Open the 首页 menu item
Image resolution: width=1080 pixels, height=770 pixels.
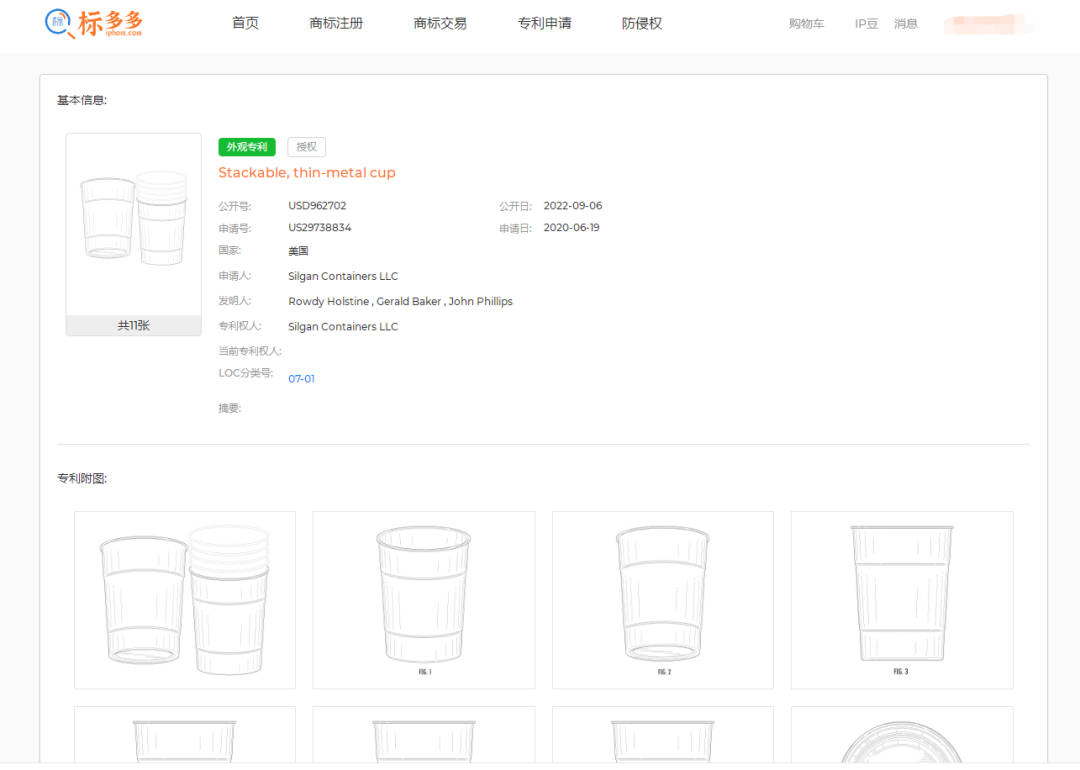click(245, 23)
